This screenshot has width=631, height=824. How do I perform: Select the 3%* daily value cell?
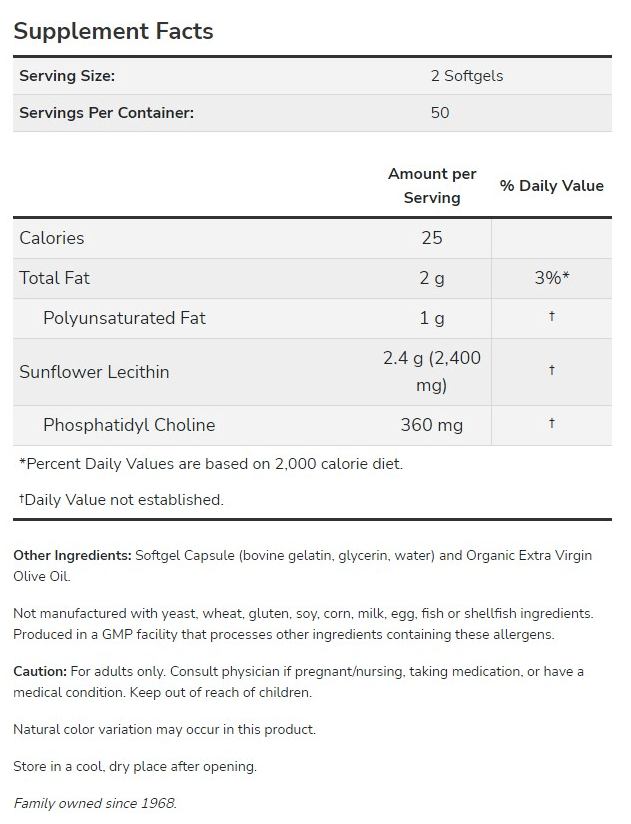pyautogui.click(x=552, y=278)
